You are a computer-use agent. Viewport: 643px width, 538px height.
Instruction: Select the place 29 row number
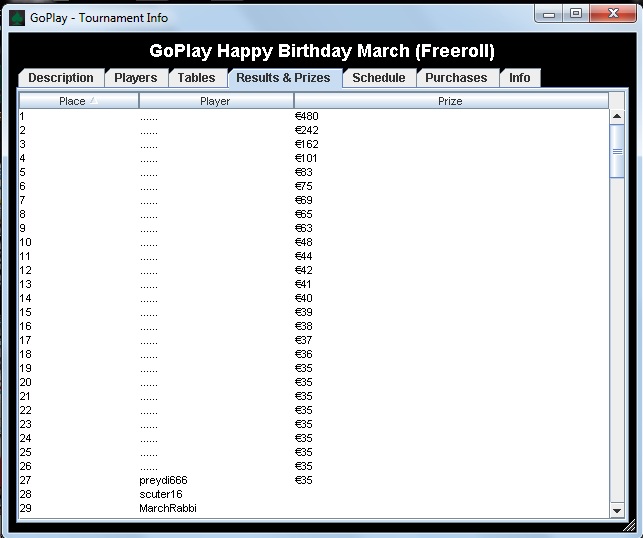coord(25,508)
